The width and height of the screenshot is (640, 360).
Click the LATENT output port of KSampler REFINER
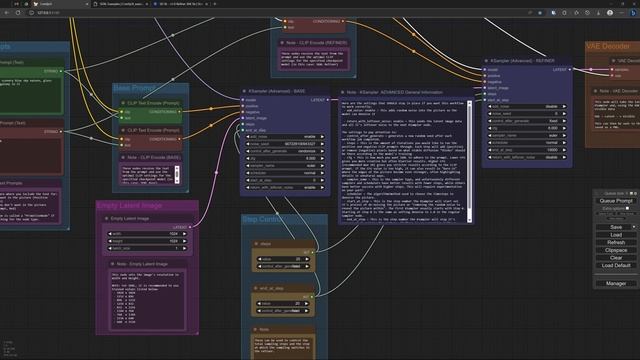pos(570,70)
